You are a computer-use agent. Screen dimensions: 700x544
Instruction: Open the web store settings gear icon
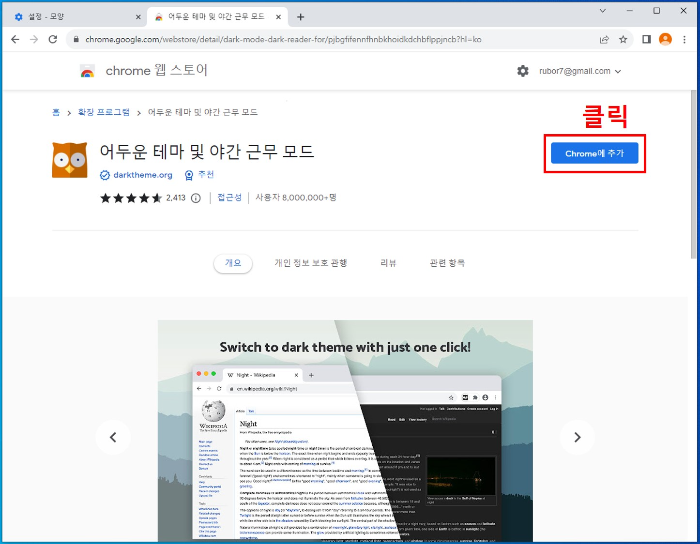(x=523, y=71)
